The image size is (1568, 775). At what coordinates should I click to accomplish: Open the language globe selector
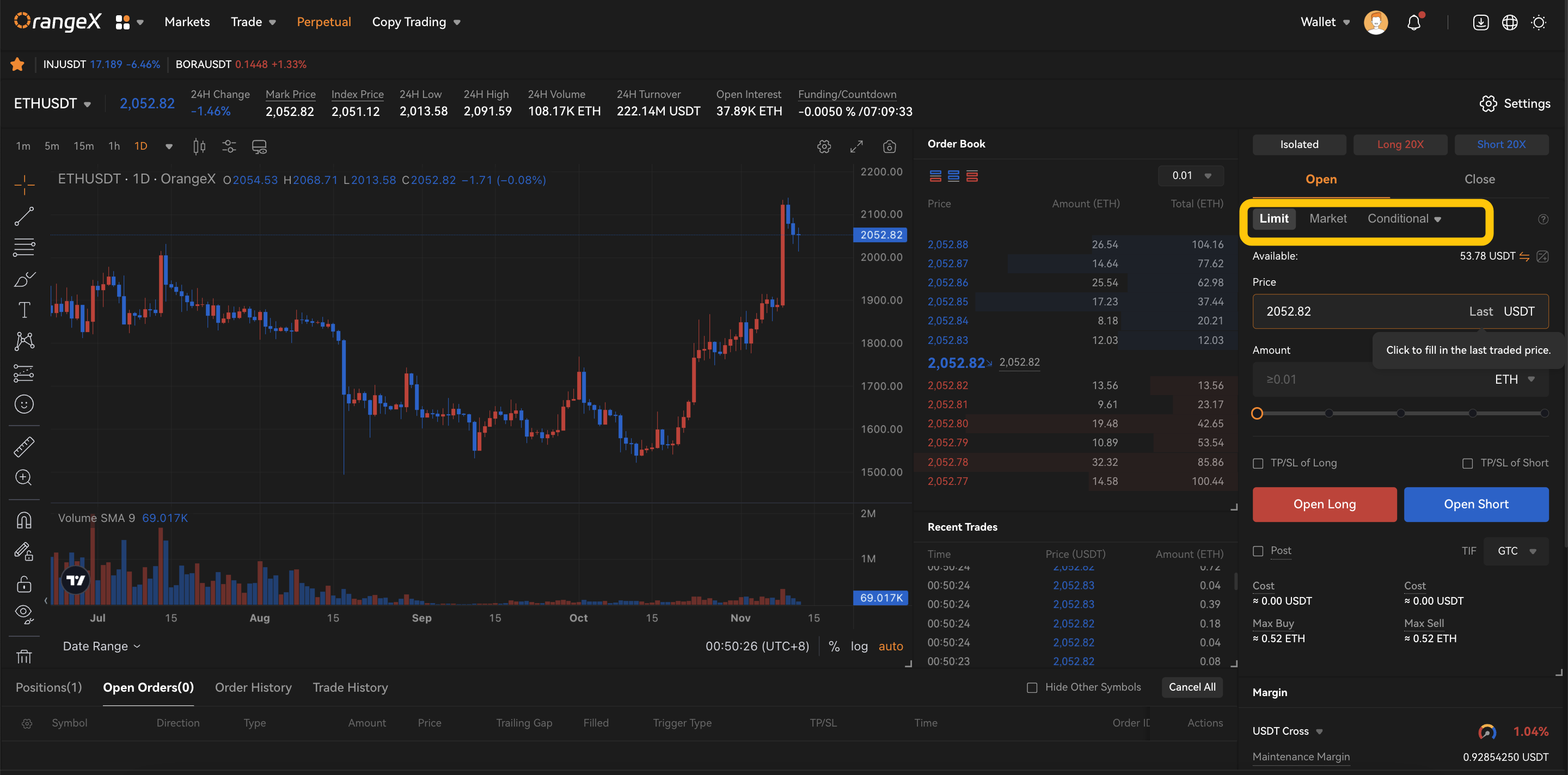click(1510, 22)
